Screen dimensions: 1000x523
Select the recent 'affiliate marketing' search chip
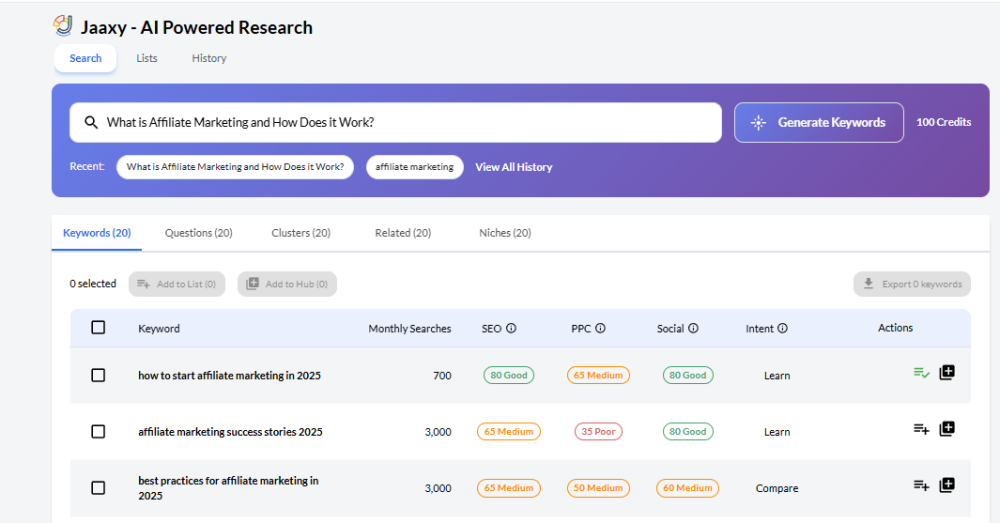click(x=414, y=167)
